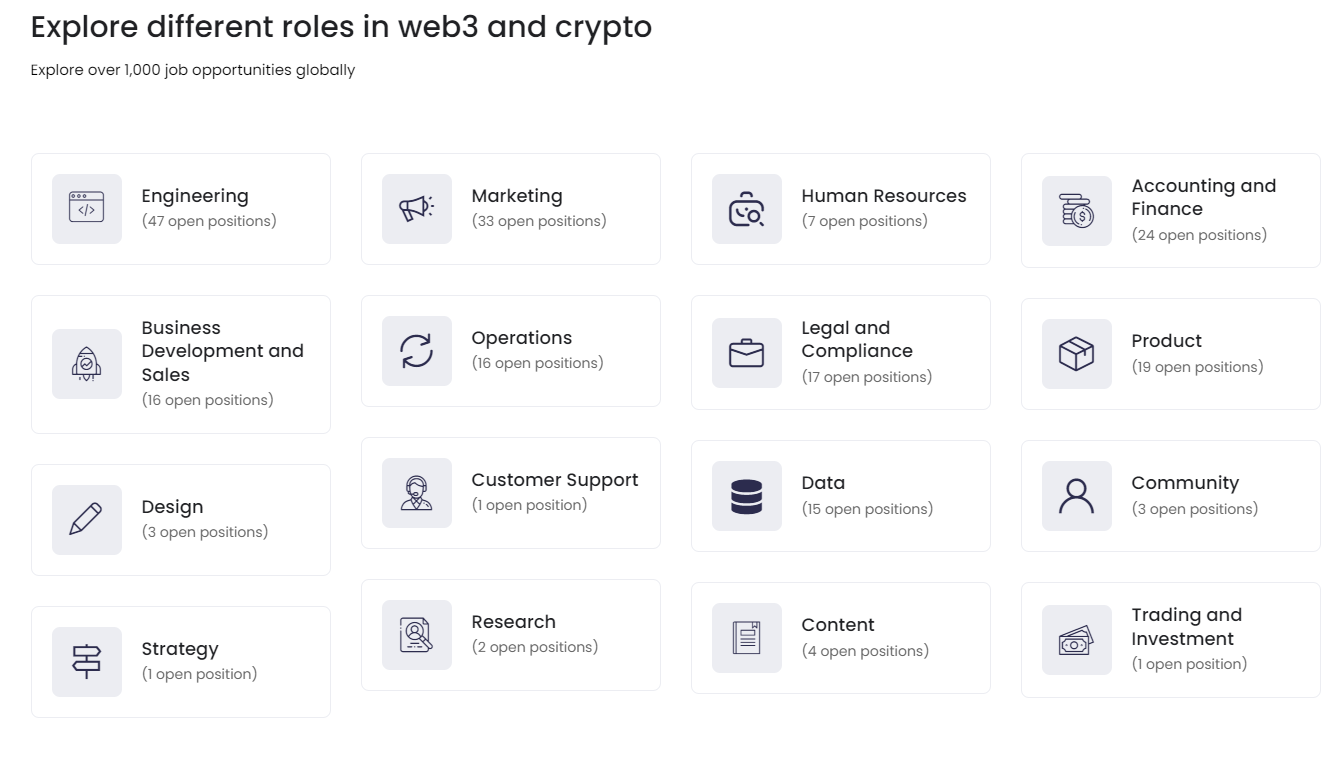Click the Legal and Compliance briefcase icon
The image size is (1341, 758).
tap(746, 351)
